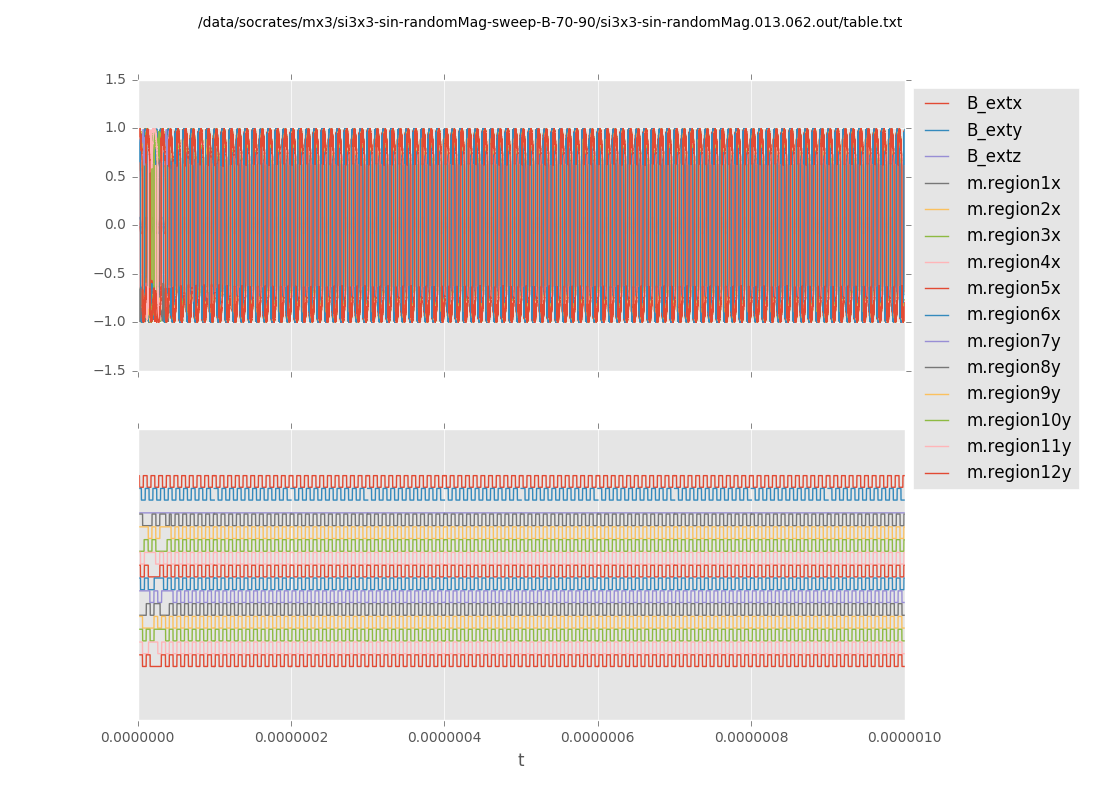This screenshot has height=800, width=1100.
Task: Click the m.region8y legend entry
Action: (x=1013, y=367)
